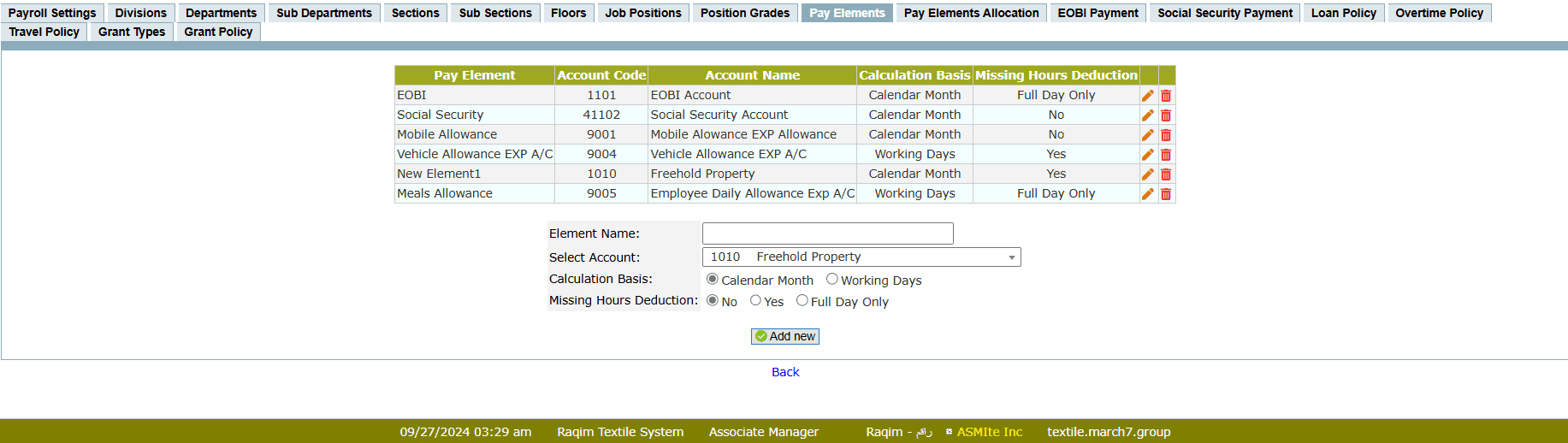Viewport: 1568px width, 443px height.
Task: Click the Element Name text field
Action: 827,233
